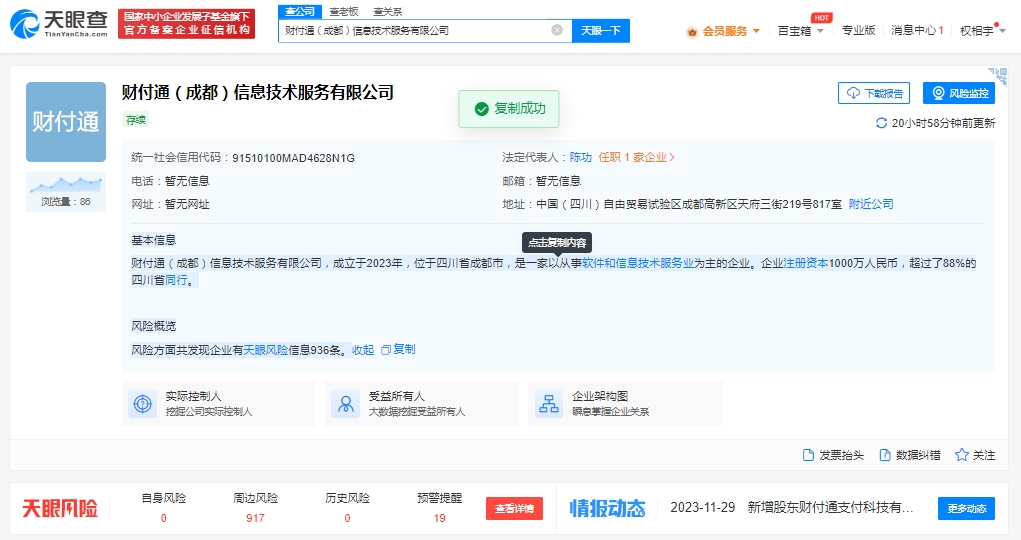Switch to the 查老板 tab
Image resolution: width=1021 pixels, height=540 pixels.
pos(344,11)
